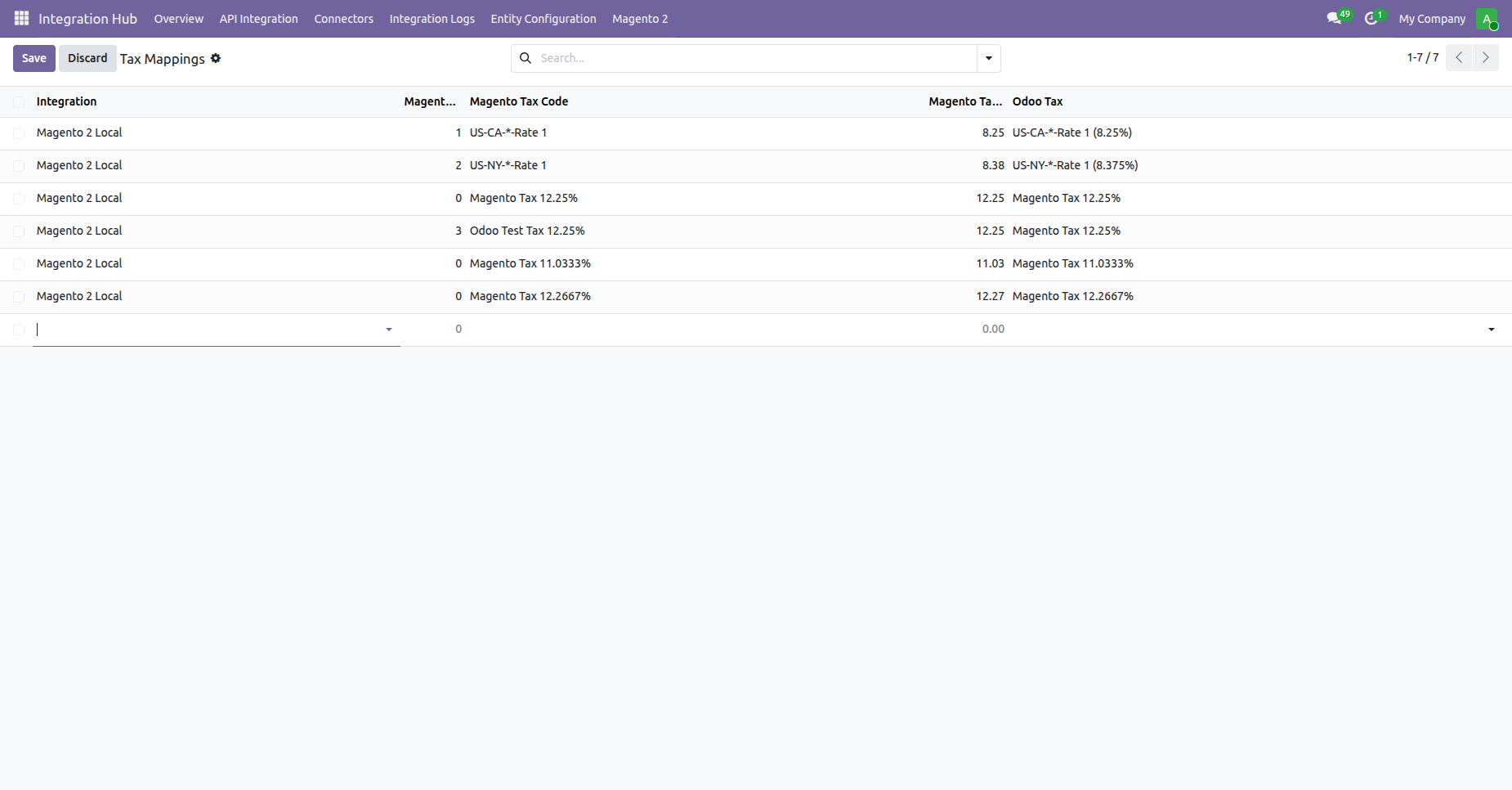Screen dimensions: 1512x790
Task: Click the search magnifier icon
Action: pyautogui.click(x=526, y=58)
